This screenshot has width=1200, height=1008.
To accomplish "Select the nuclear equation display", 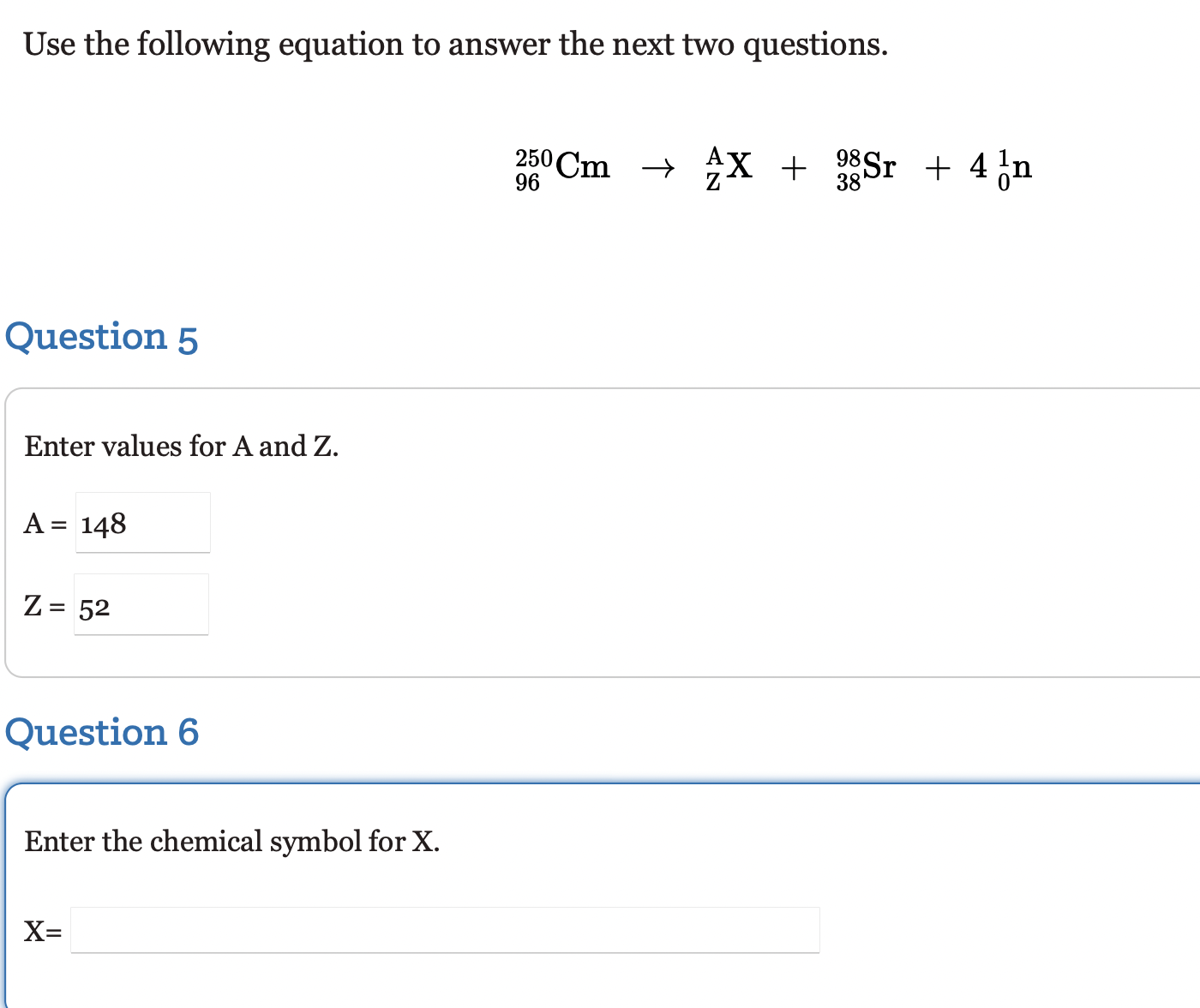I will [x=771, y=169].
